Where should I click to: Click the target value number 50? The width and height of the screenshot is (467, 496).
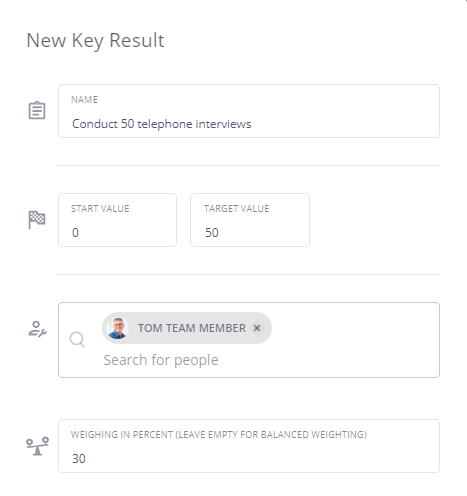pyautogui.click(x=212, y=233)
